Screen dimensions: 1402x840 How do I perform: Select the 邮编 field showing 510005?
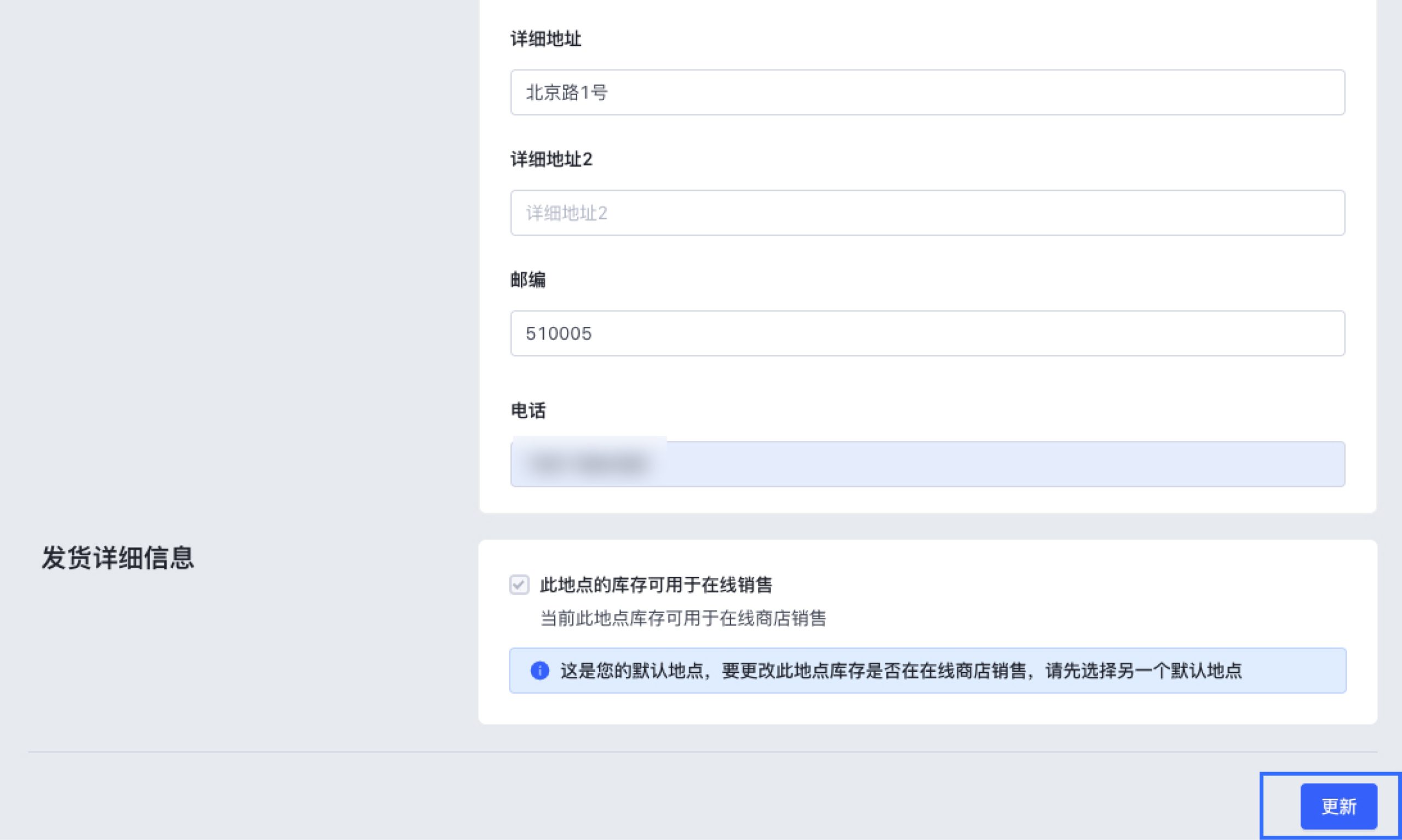[927, 333]
